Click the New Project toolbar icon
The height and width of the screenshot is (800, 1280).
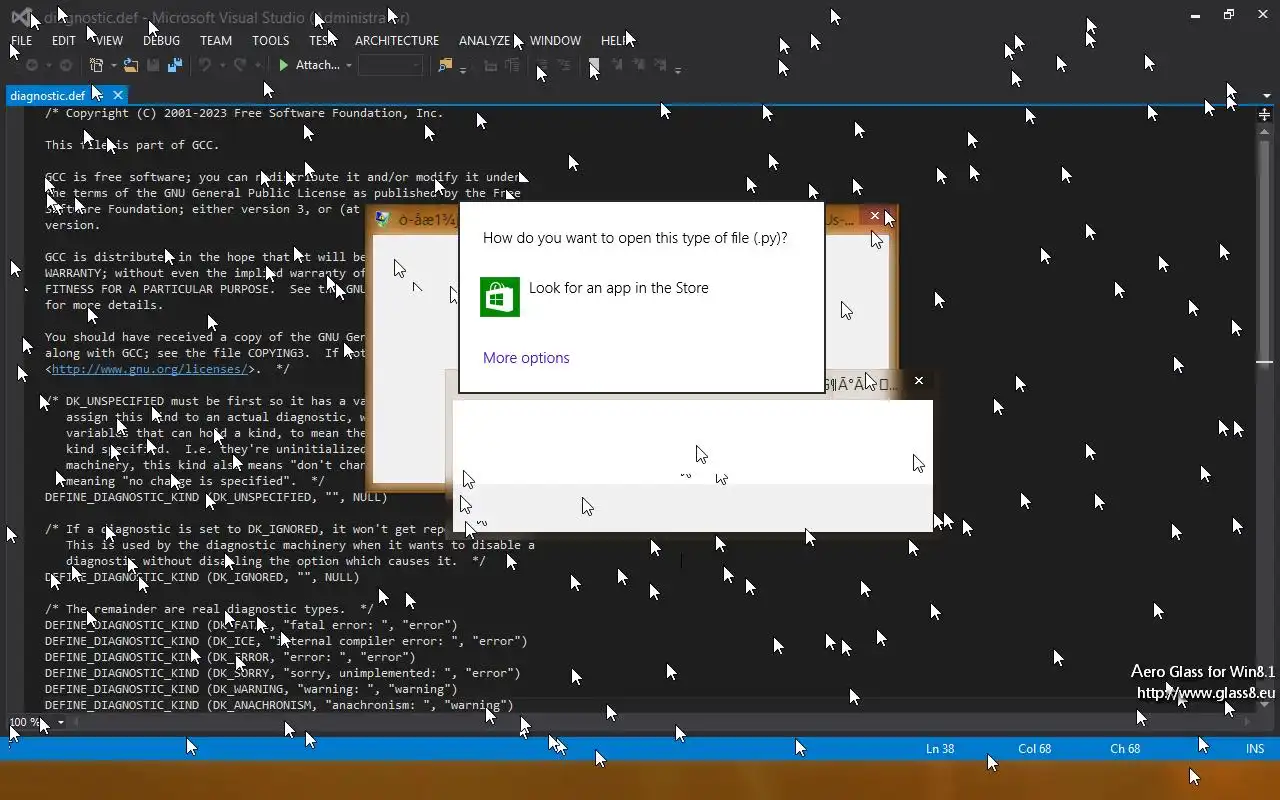(x=96, y=65)
